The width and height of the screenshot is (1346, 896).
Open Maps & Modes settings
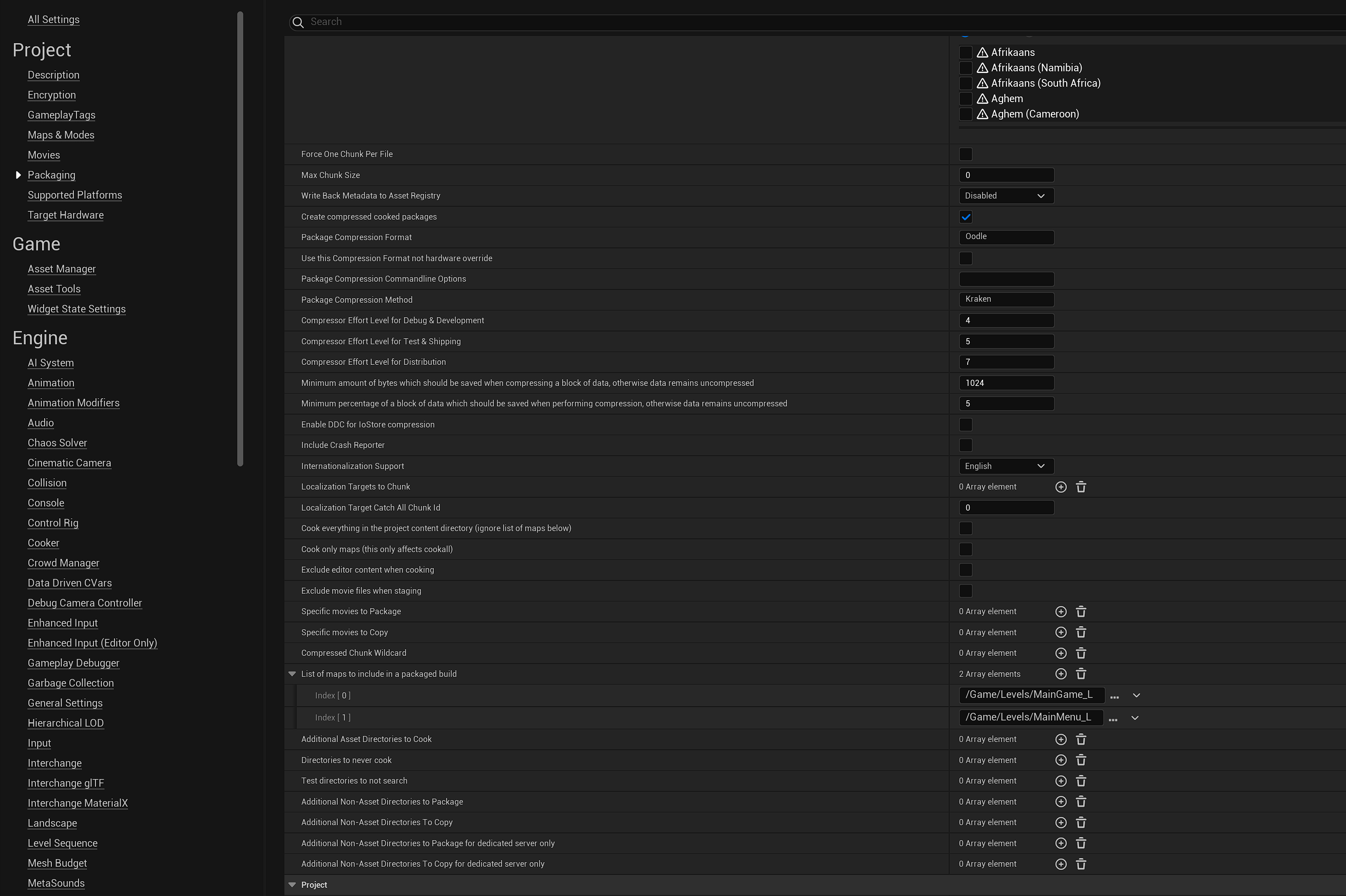[61, 135]
